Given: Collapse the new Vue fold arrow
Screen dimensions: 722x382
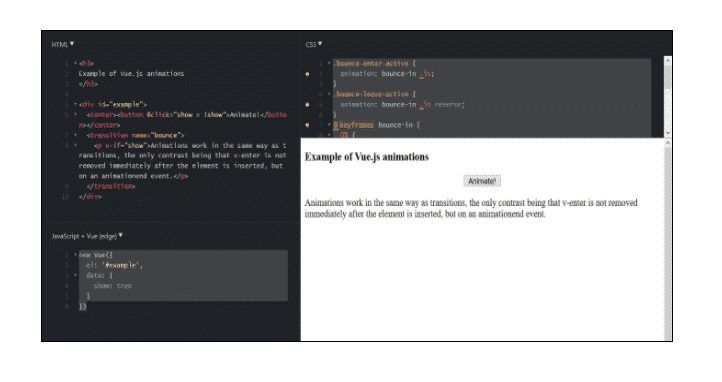Looking at the screenshot, I should click(76, 255).
